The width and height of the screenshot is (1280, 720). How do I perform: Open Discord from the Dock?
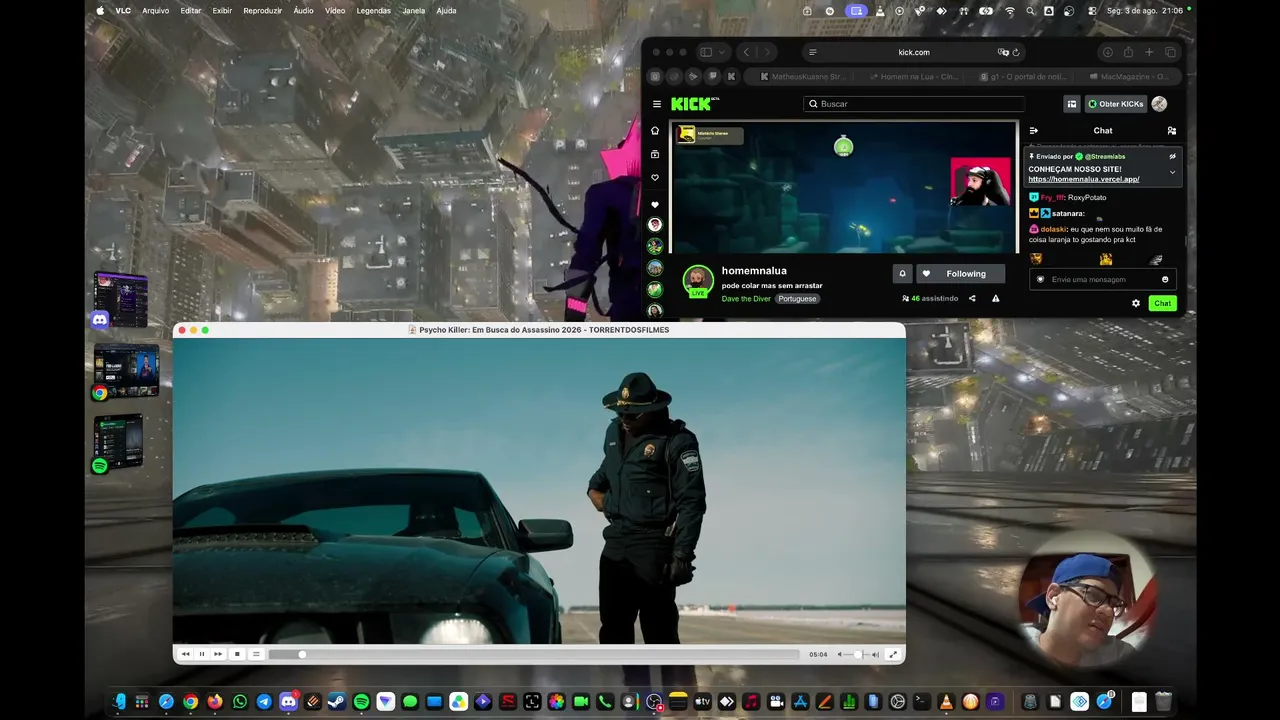288,702
